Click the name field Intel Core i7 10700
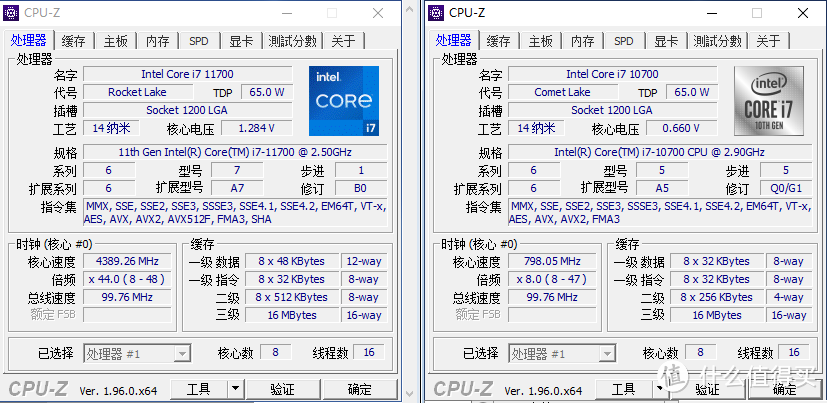827x403 pixels. pyautogui.click(x=613, y=74)
